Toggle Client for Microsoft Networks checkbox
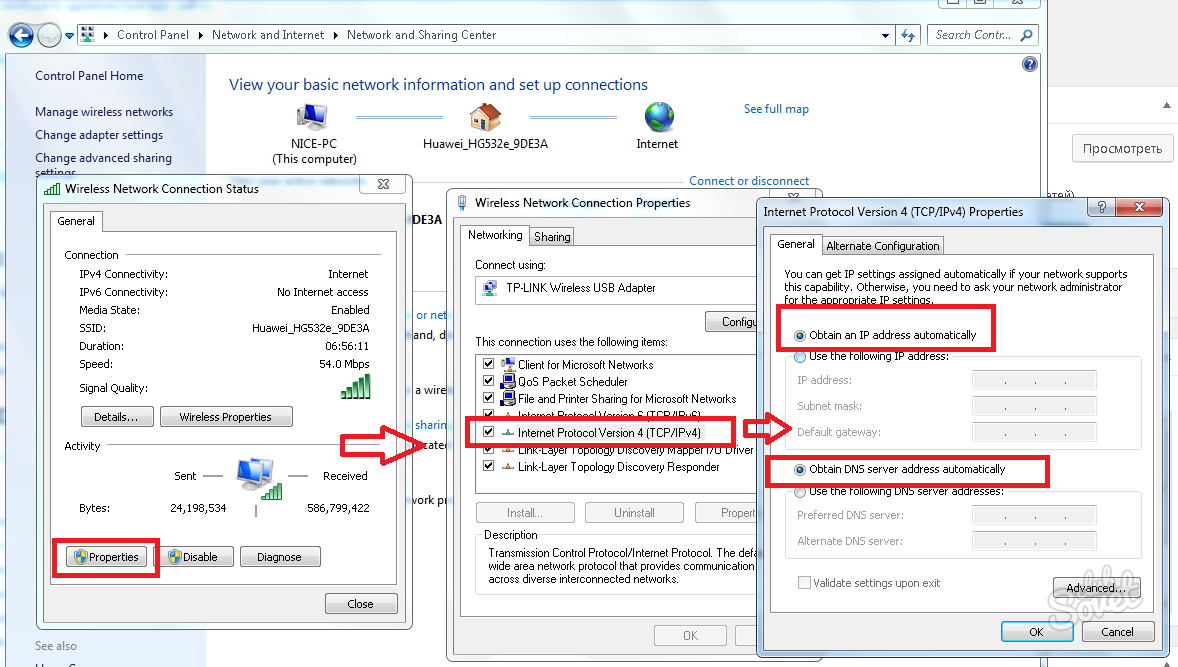The width and height of the screenshot is (1178, 667). pyautogui.click(x=488, y=364)
